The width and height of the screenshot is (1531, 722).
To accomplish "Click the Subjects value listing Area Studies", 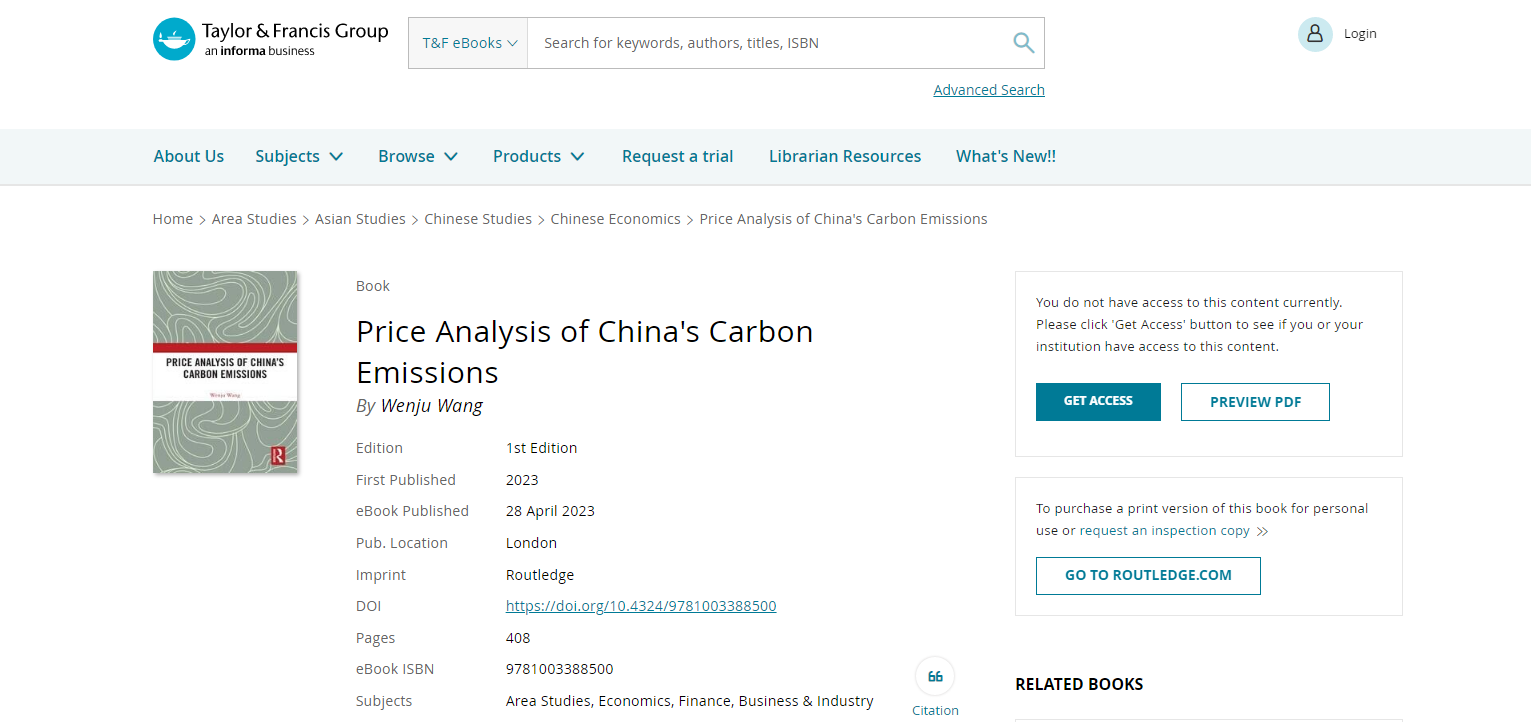I will click(x=690, y=701).
